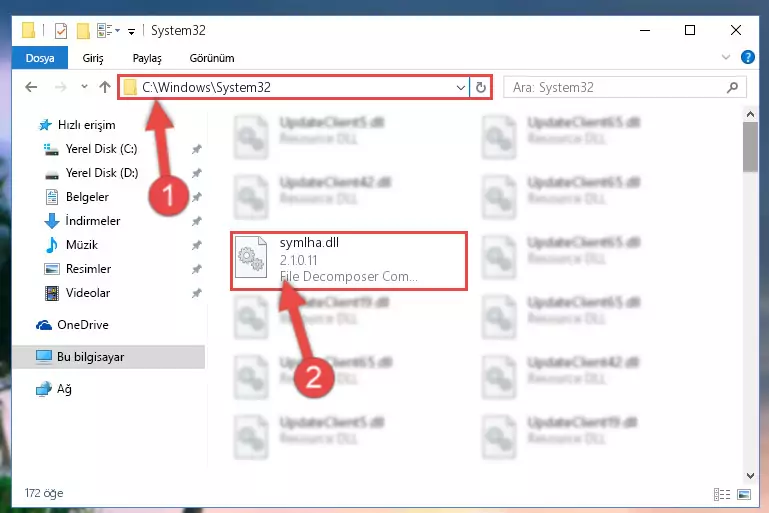Open Müzik folder in sidebar

click(x=81, y=245)
